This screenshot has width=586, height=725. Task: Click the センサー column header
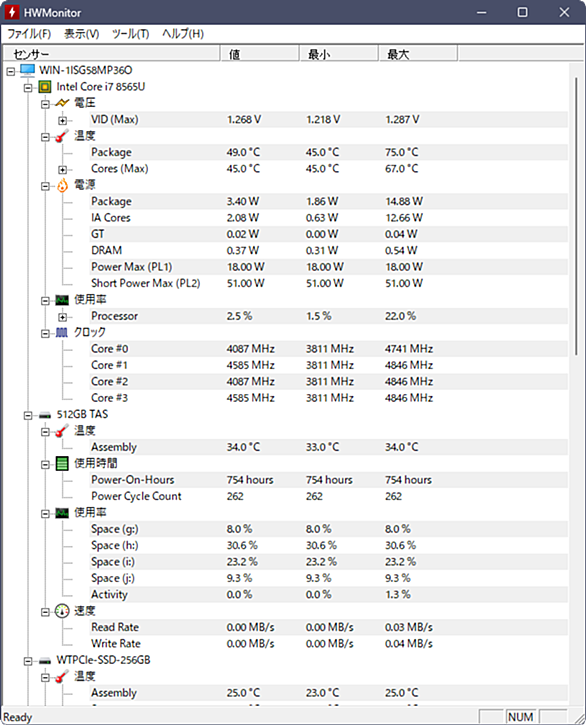[111, 54]
